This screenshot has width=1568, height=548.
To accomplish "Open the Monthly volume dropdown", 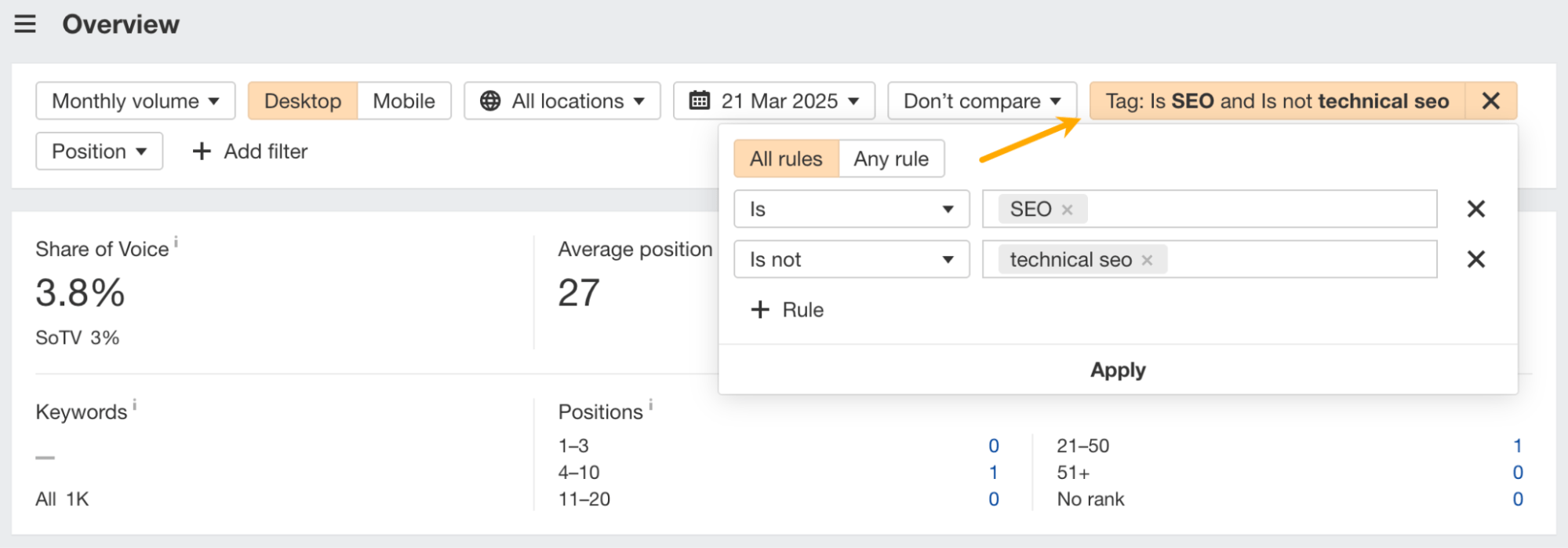I will tap(136, 101).
